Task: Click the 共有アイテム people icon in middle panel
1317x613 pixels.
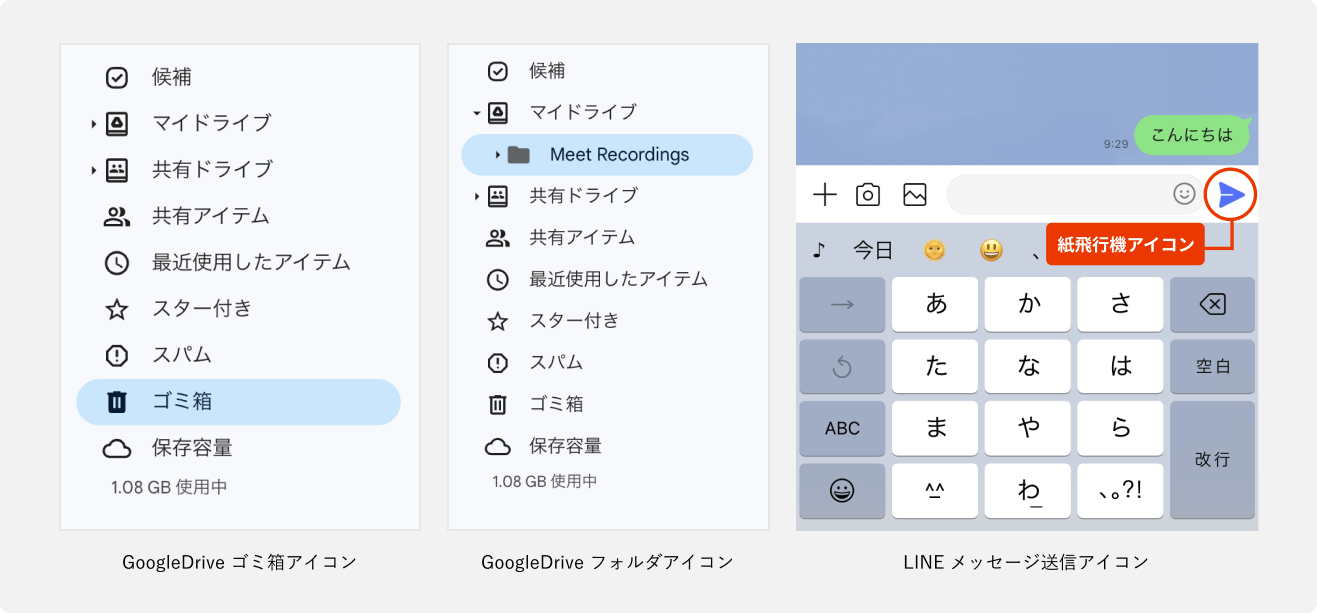Action: [x=497, y=238]
